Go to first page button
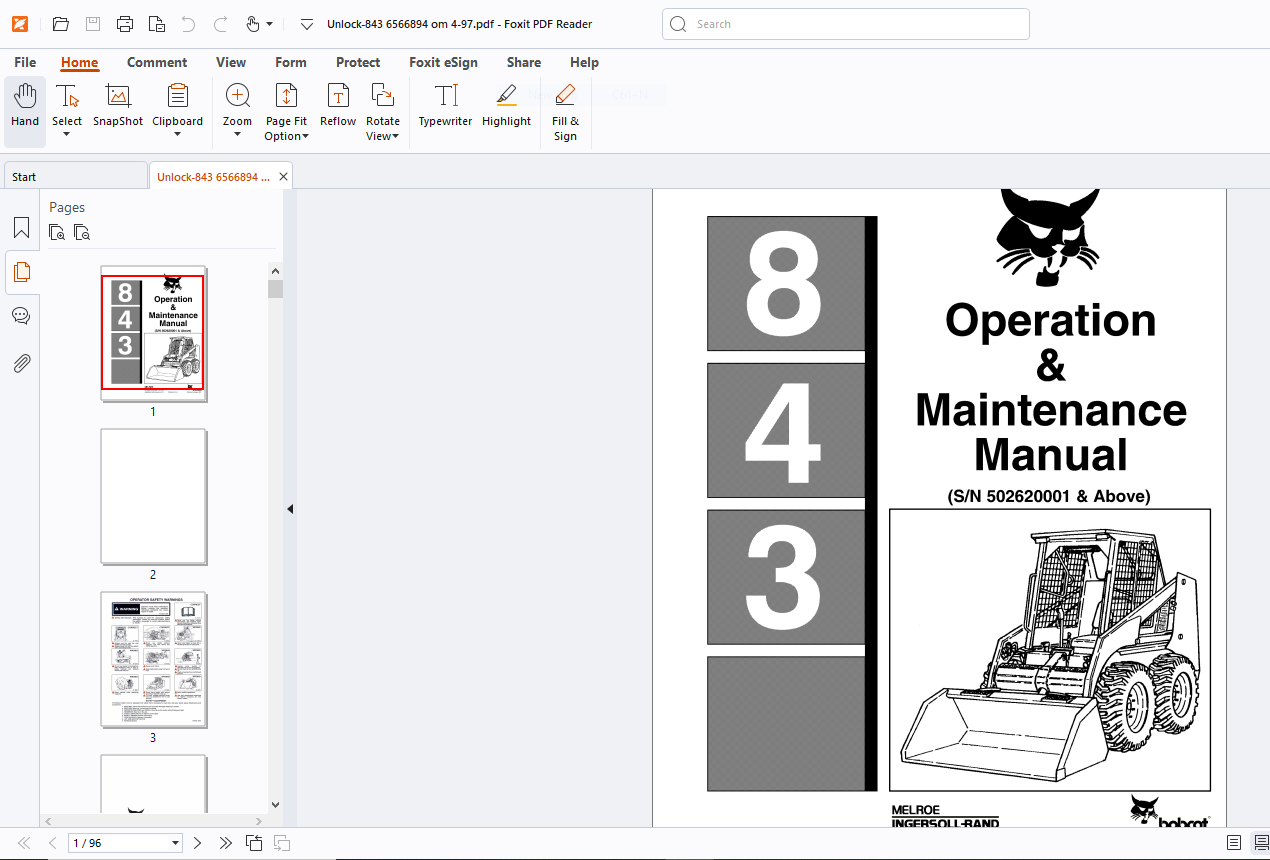This screenshot has width=1270, height=860. 25,843
